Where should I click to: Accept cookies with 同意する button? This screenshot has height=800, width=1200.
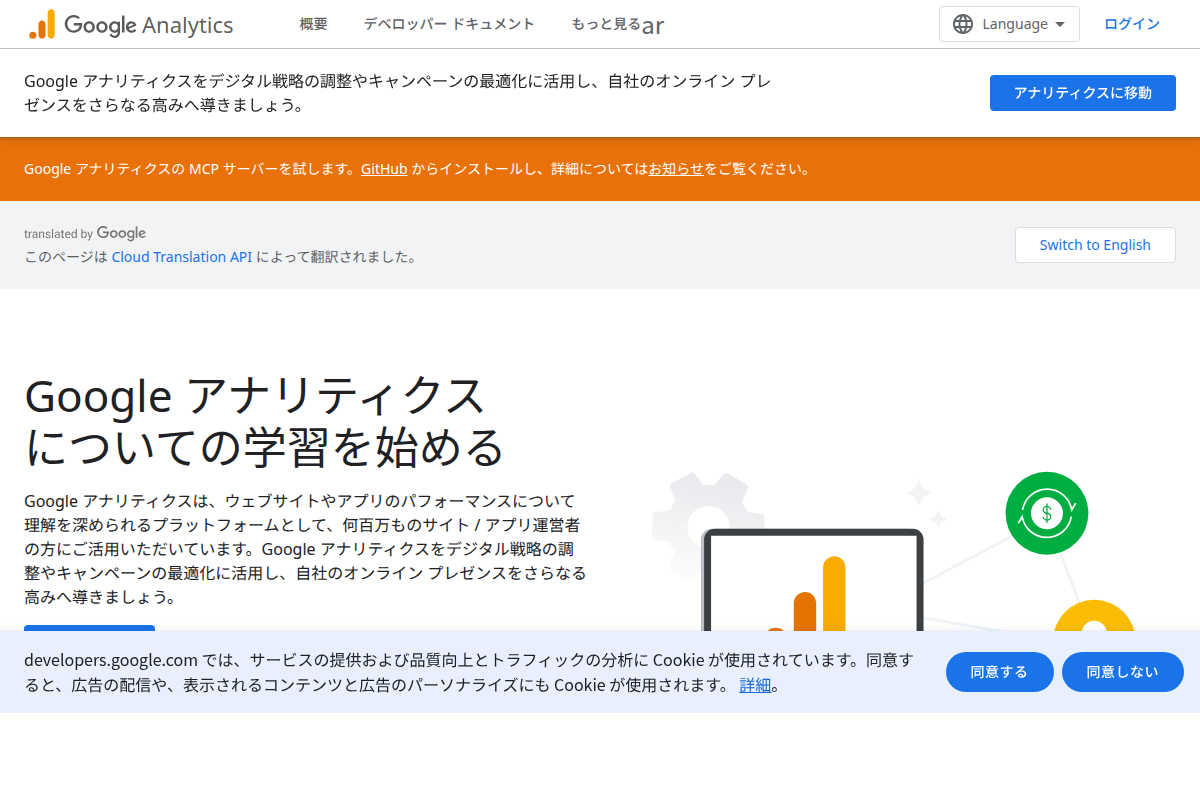click(x=1000, y=672)
